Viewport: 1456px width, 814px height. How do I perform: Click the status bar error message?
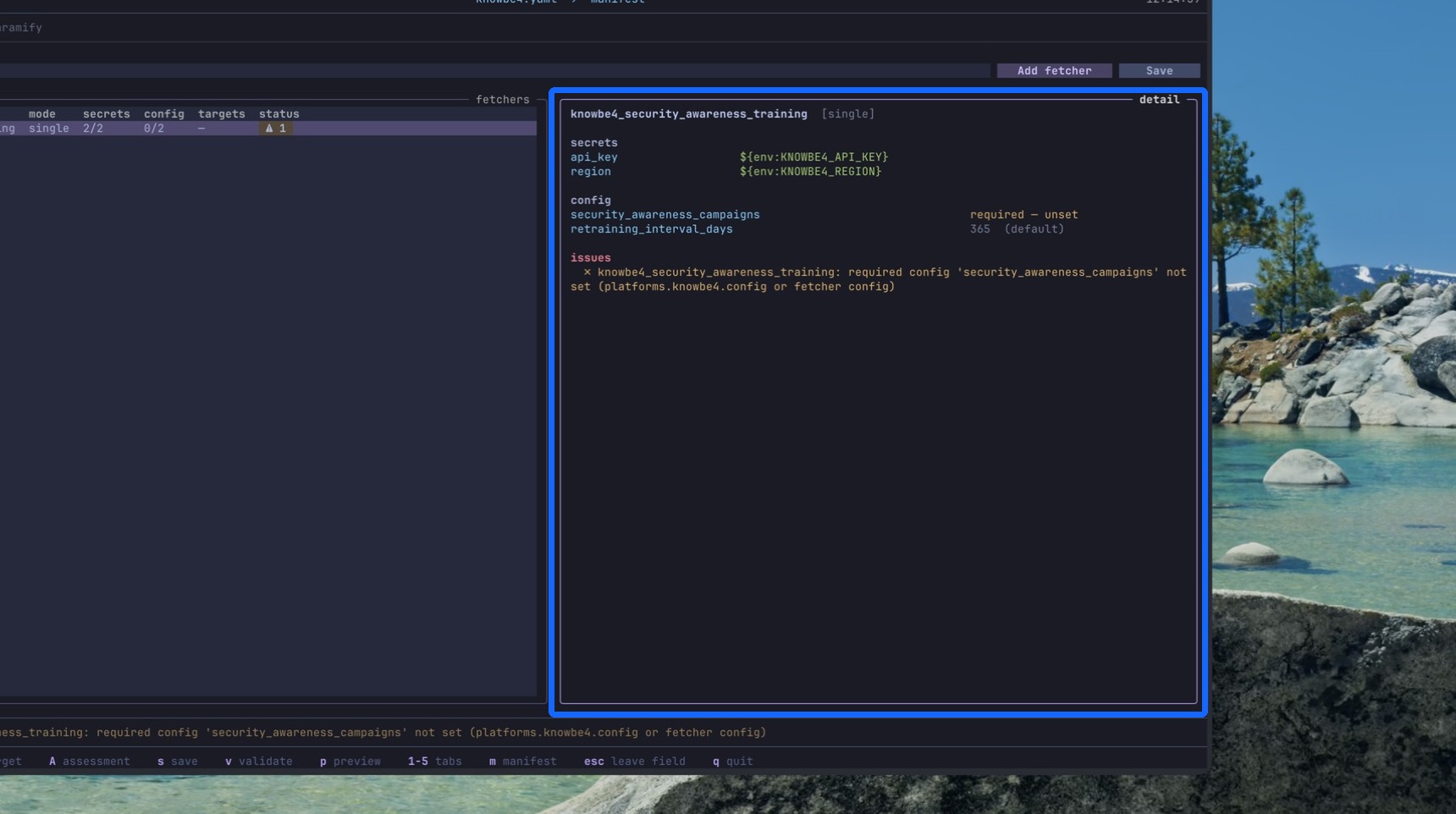tap(383, 733)
